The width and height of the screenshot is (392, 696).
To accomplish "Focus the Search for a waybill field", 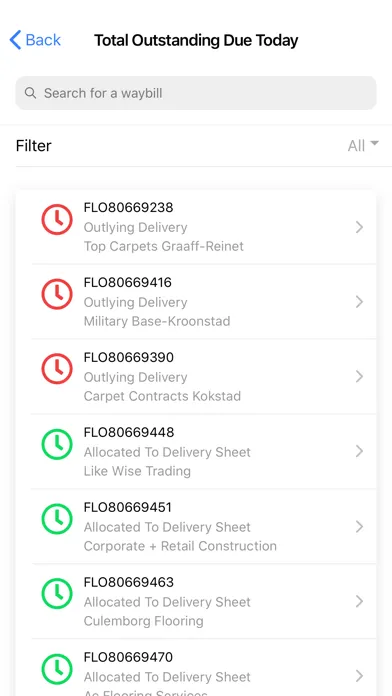I will pyautogui.click(x=196, y=93).
